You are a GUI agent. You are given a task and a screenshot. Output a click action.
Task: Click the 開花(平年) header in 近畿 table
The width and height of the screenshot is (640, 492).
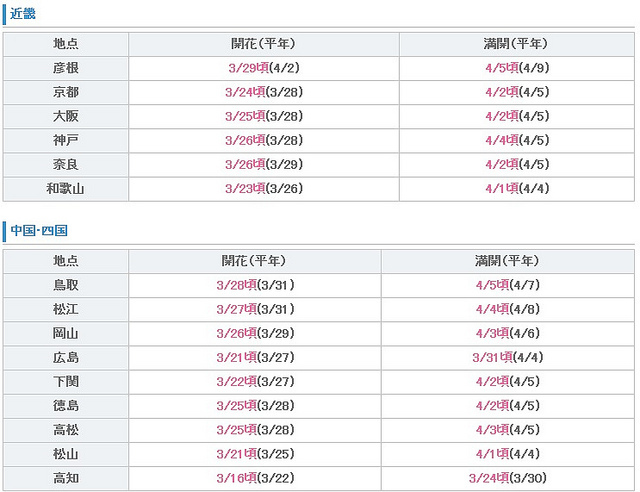[x=263, y=44]
